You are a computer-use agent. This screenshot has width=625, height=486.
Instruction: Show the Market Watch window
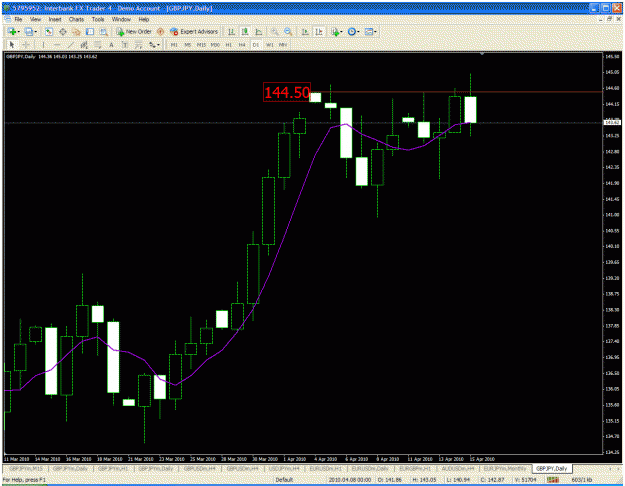tap(49, 32)
